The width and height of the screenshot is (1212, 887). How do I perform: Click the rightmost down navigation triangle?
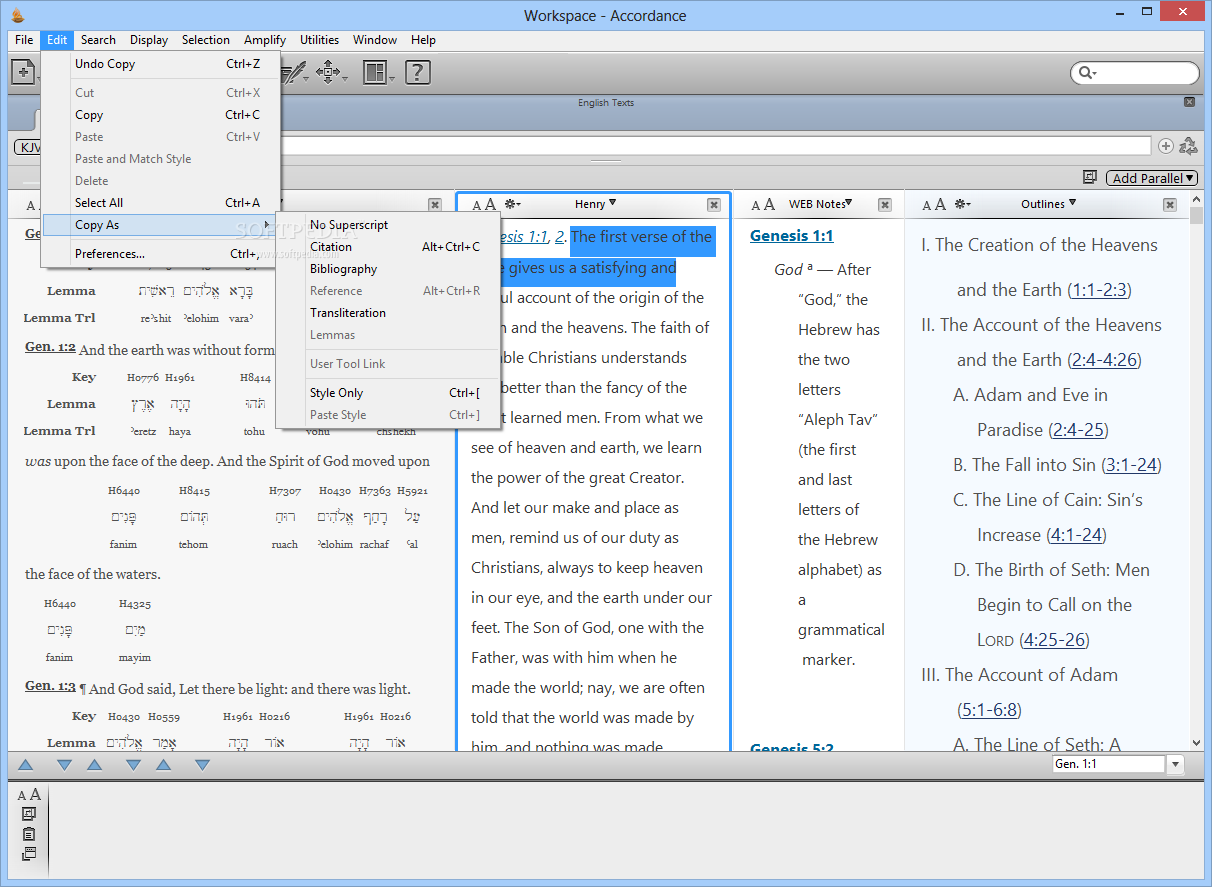(202, 765)
